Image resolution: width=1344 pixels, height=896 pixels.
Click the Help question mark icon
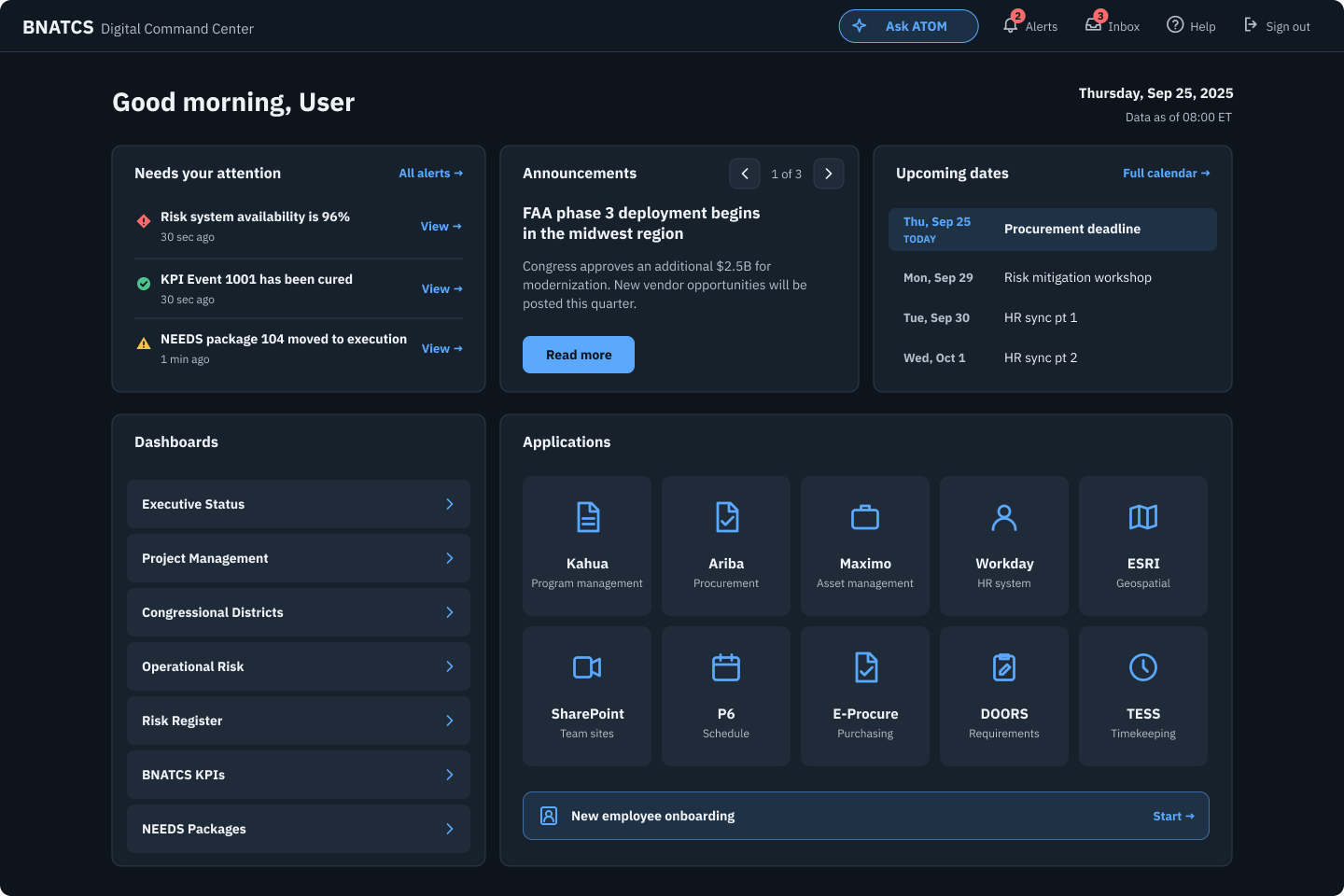(x=1175, y=25)
